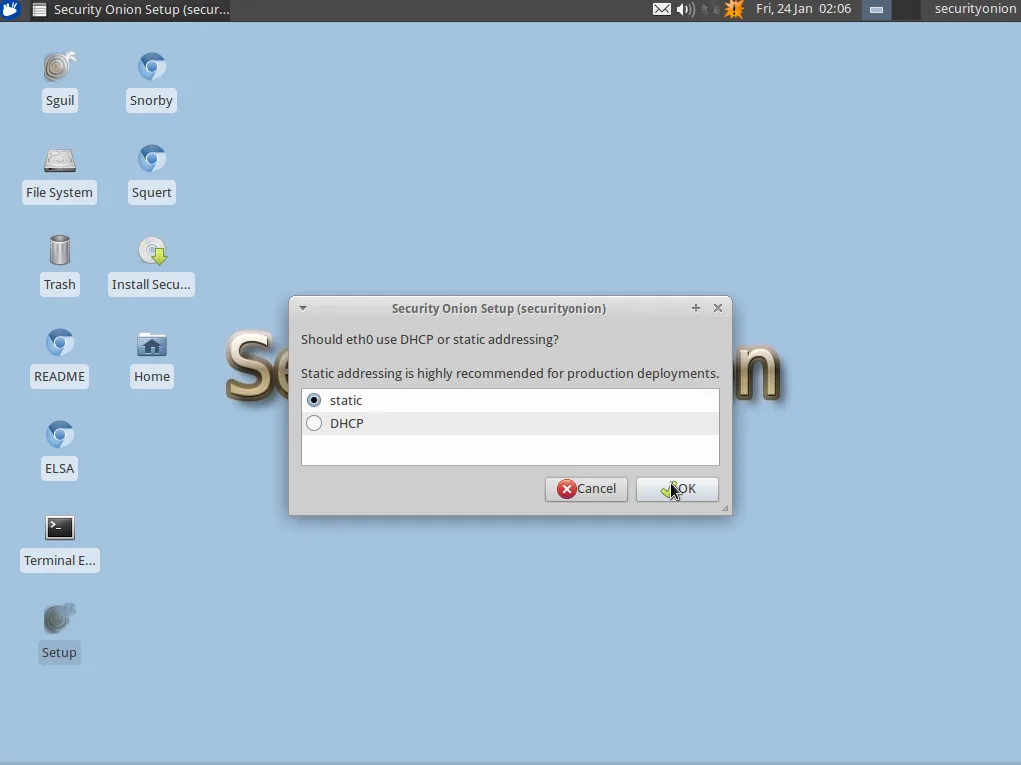Viewport: 1021px width, 765px height.
Task: Click the workspace switcher first workspace
Action: pos(876,10)
